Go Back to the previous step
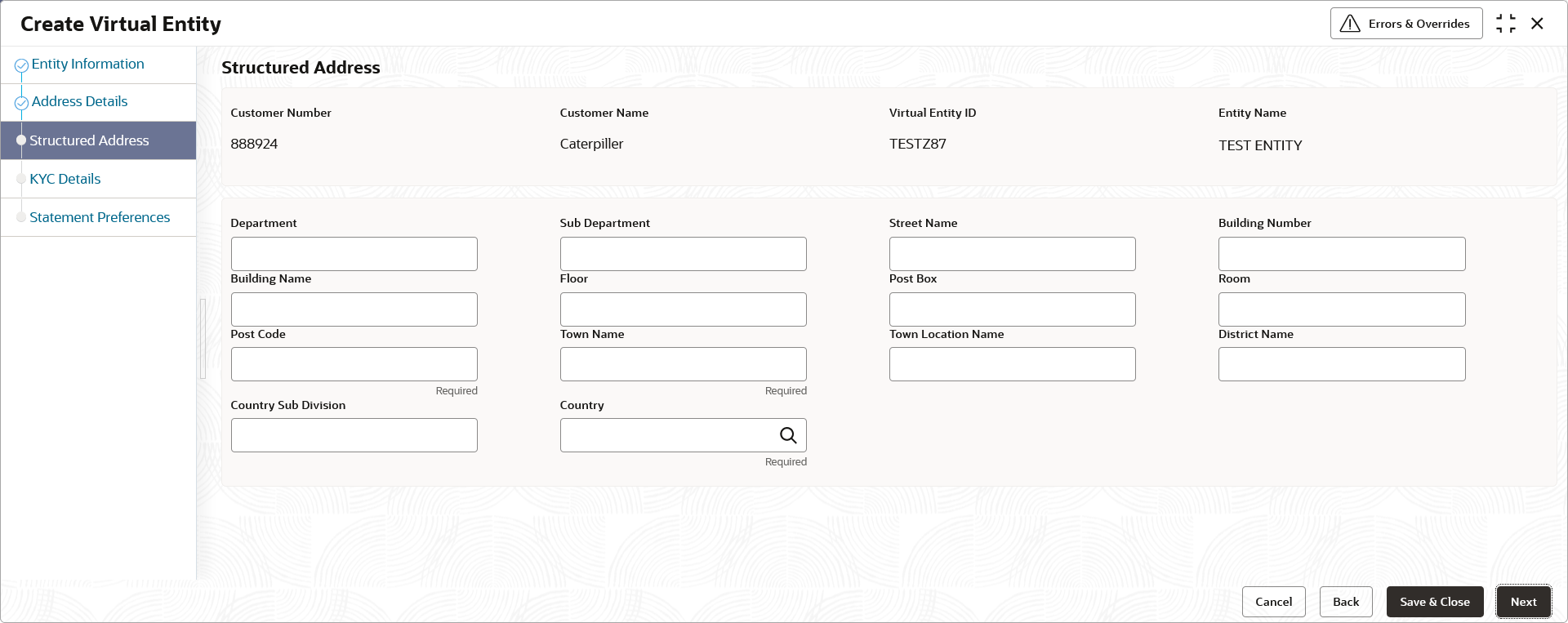Viewport: 1568px width, 623px height. (x=1346, y=602)
